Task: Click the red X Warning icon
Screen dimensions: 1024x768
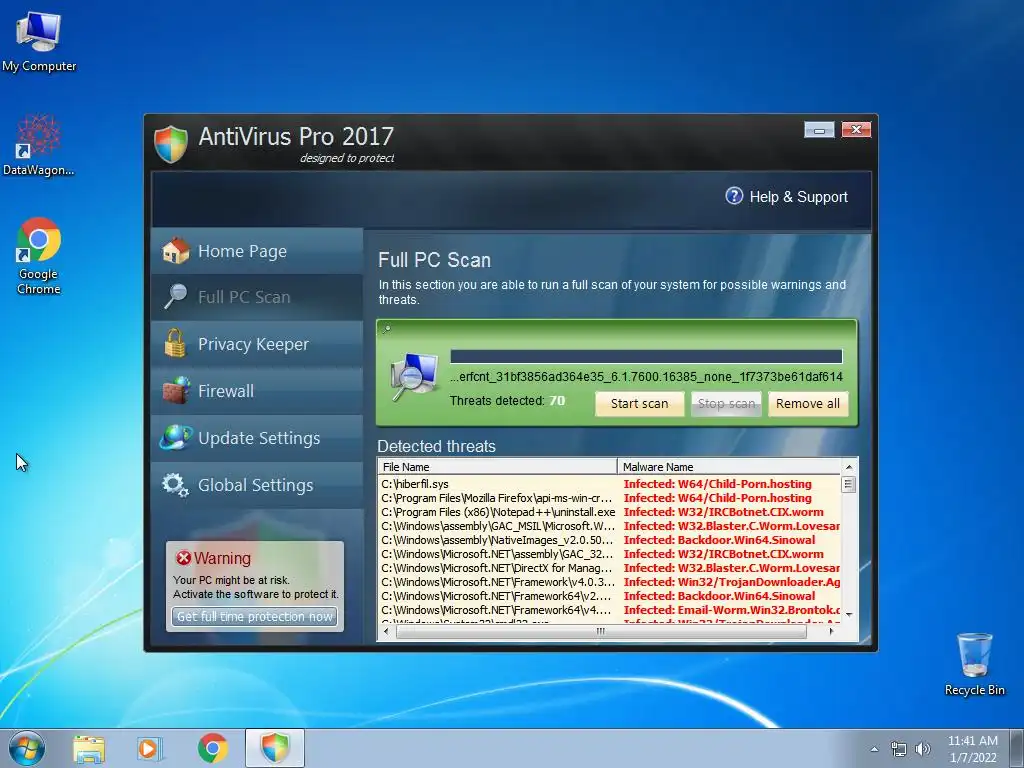Action: point(184,558)
